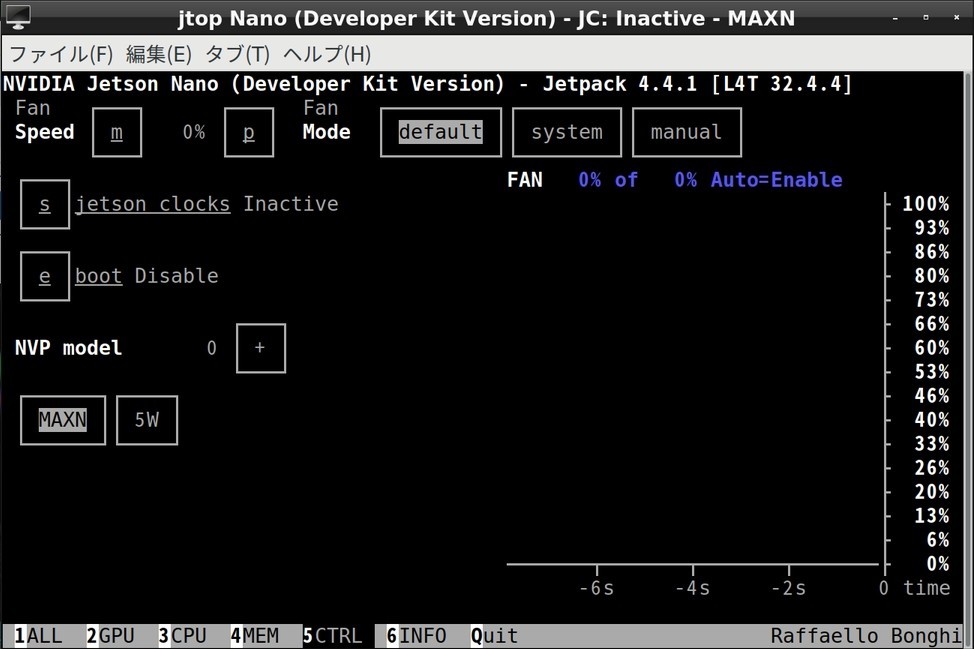Open the ヘルプ(H) menu

327,54
